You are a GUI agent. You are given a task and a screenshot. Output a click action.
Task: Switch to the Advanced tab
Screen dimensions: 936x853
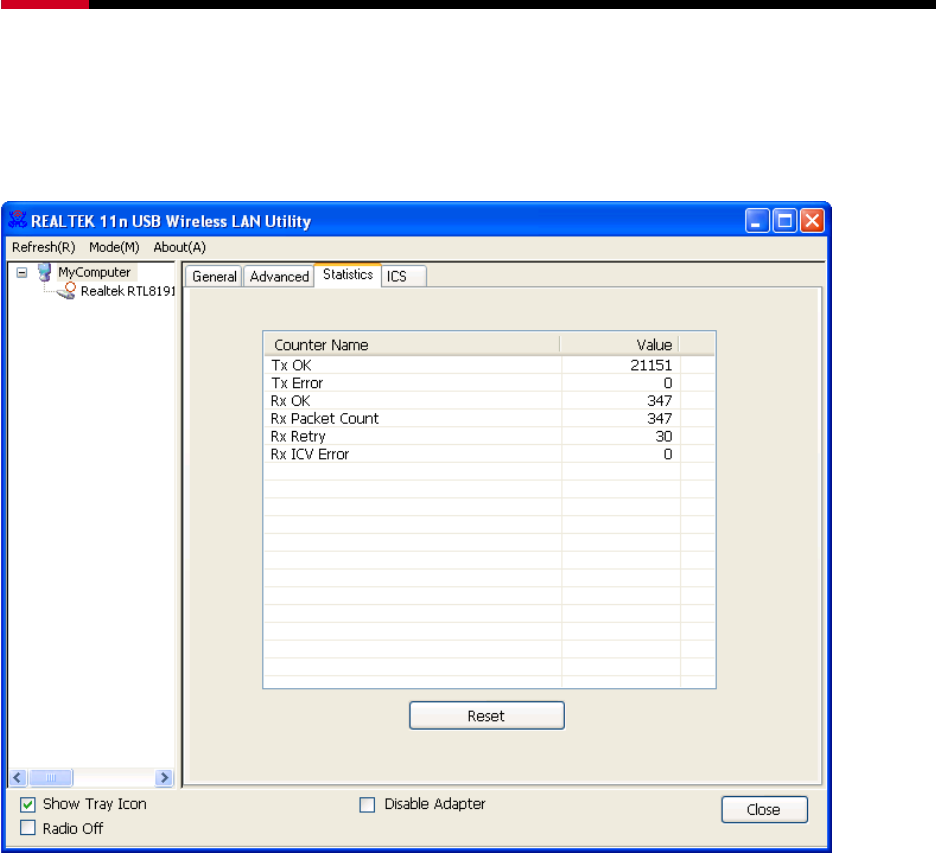tap(279, 276)
